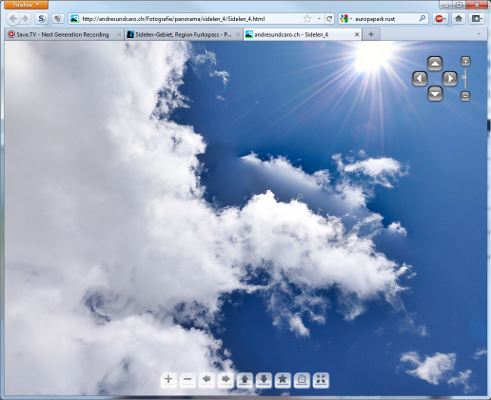
Task: Tilt view down with bottom toolbar down arrow
Action: (x=264, y=380)
